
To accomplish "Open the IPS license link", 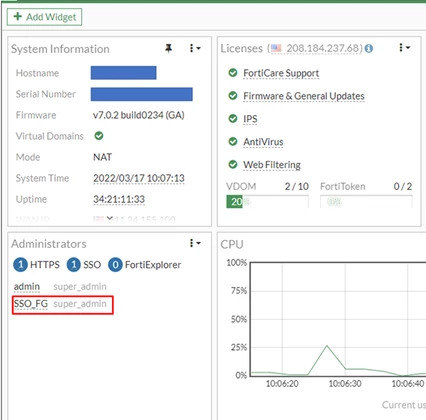I will click(250, 119).
